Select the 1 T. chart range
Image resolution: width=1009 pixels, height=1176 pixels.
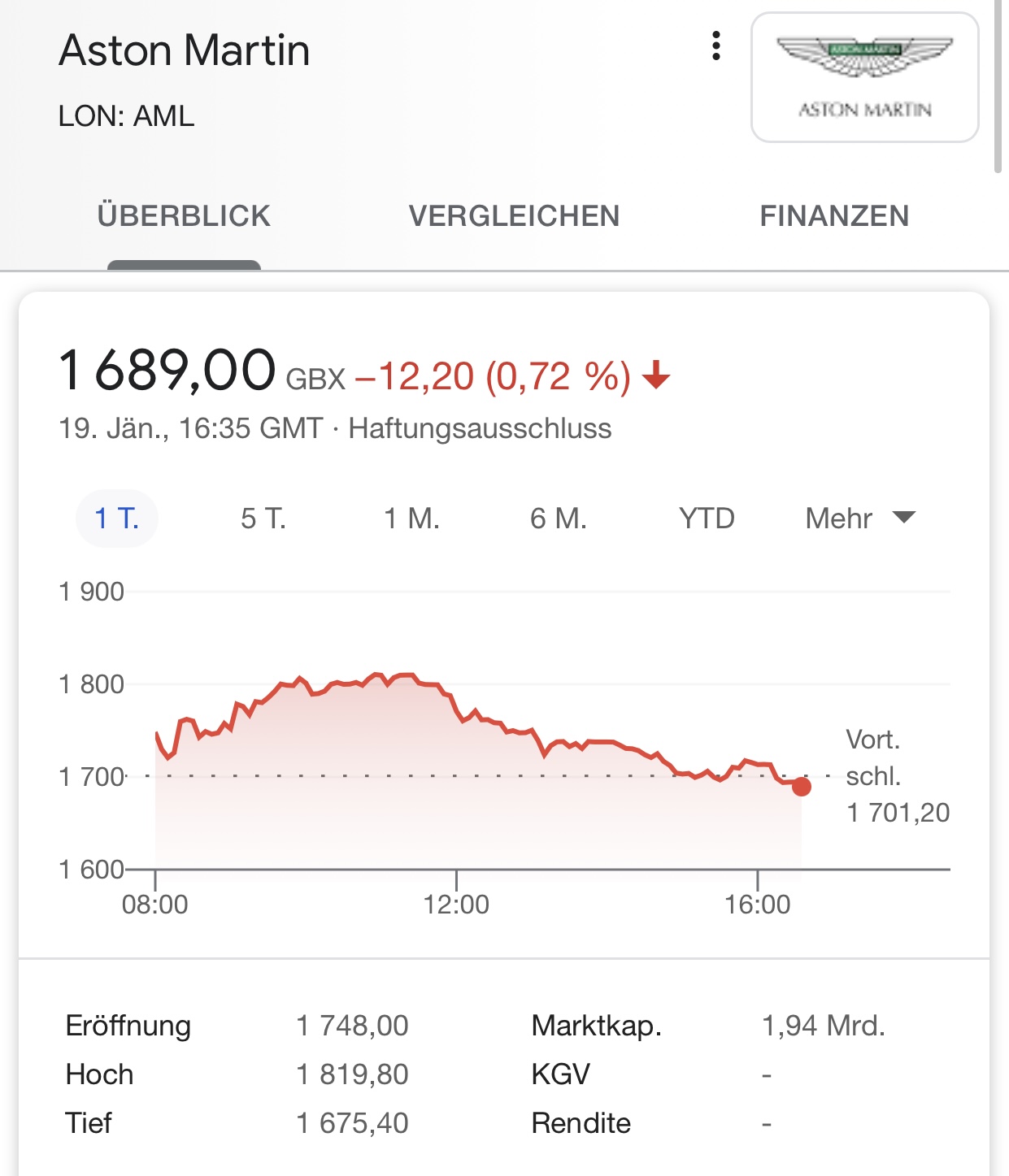click(117, 519)
